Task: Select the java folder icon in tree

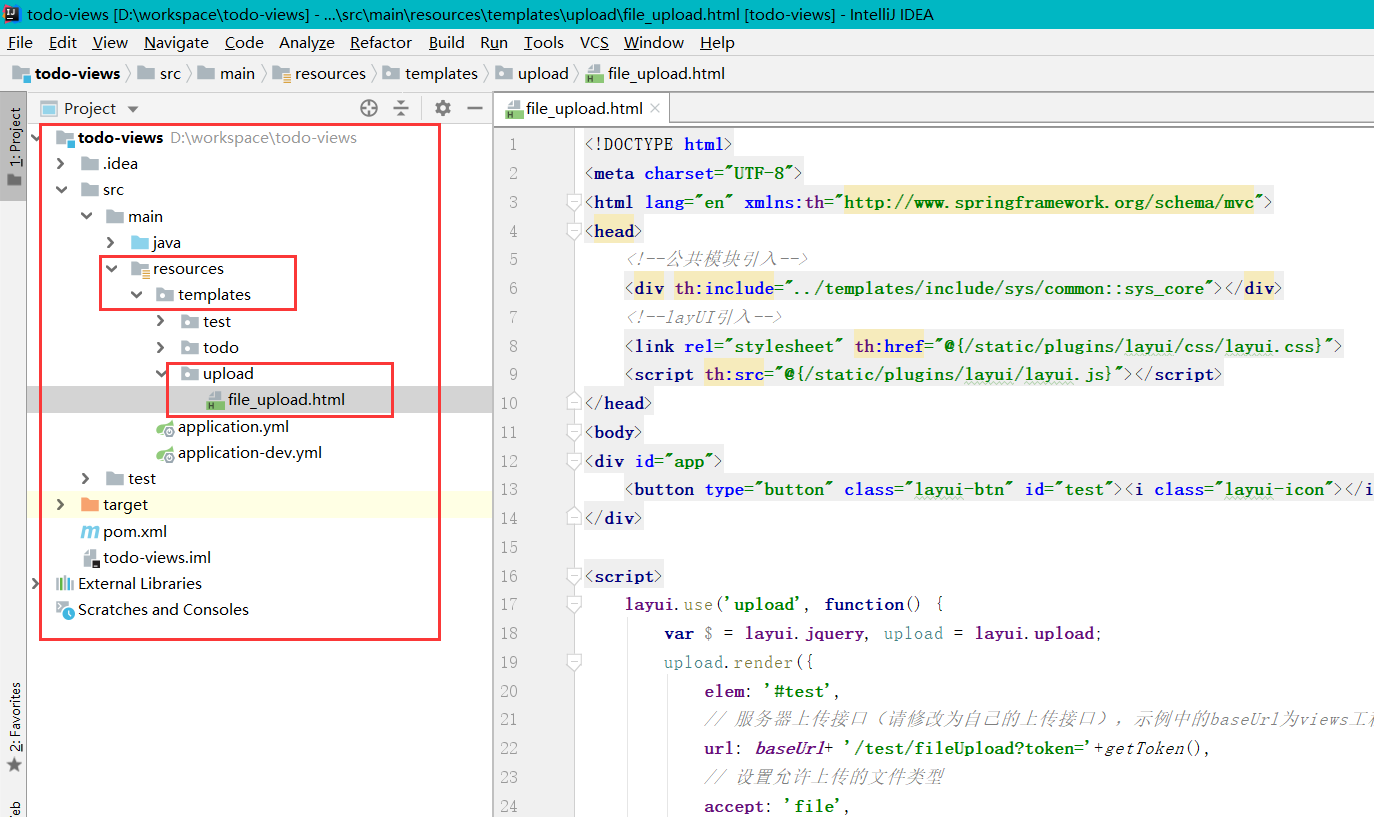Action: coord(140,242)
